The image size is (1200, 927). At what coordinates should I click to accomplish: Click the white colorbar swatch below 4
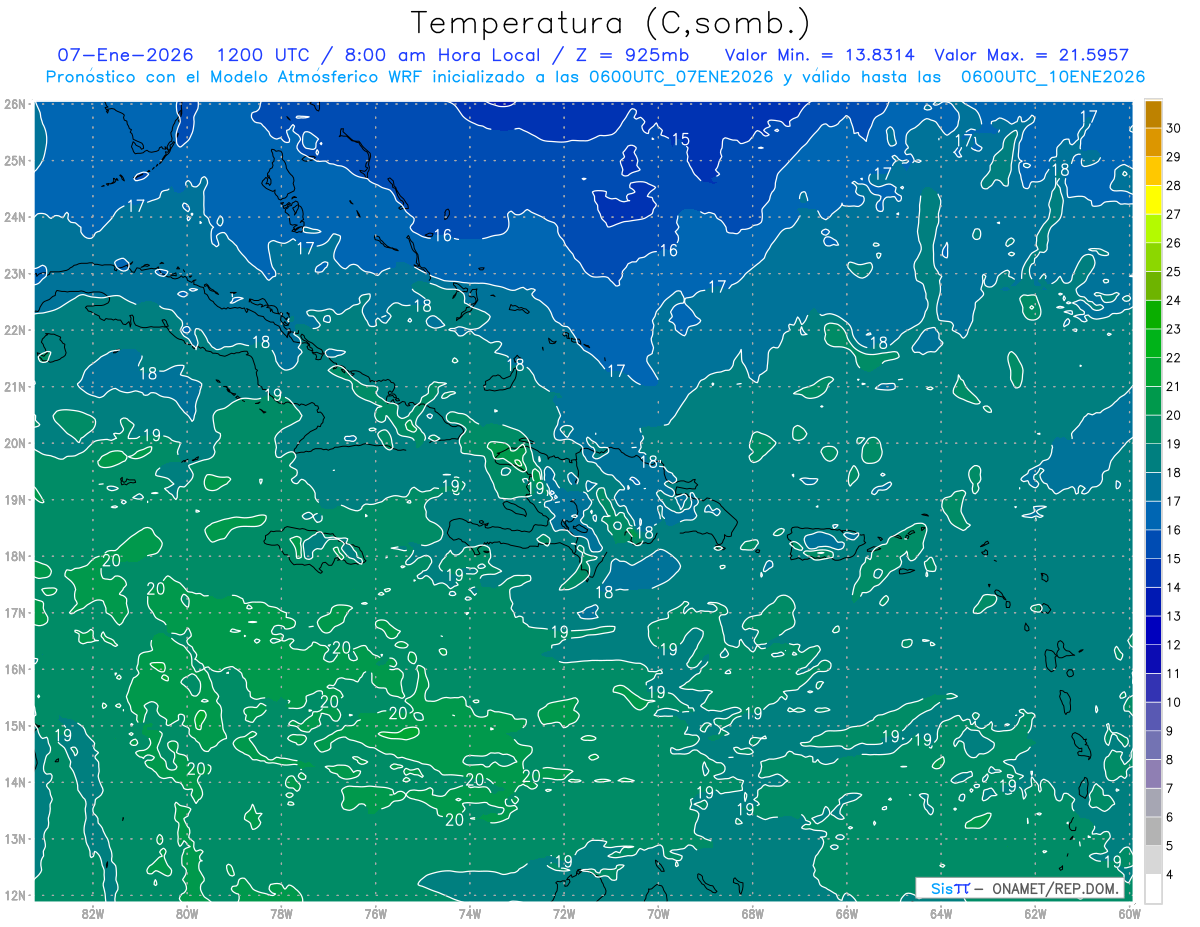click(x=1153, y=887)
